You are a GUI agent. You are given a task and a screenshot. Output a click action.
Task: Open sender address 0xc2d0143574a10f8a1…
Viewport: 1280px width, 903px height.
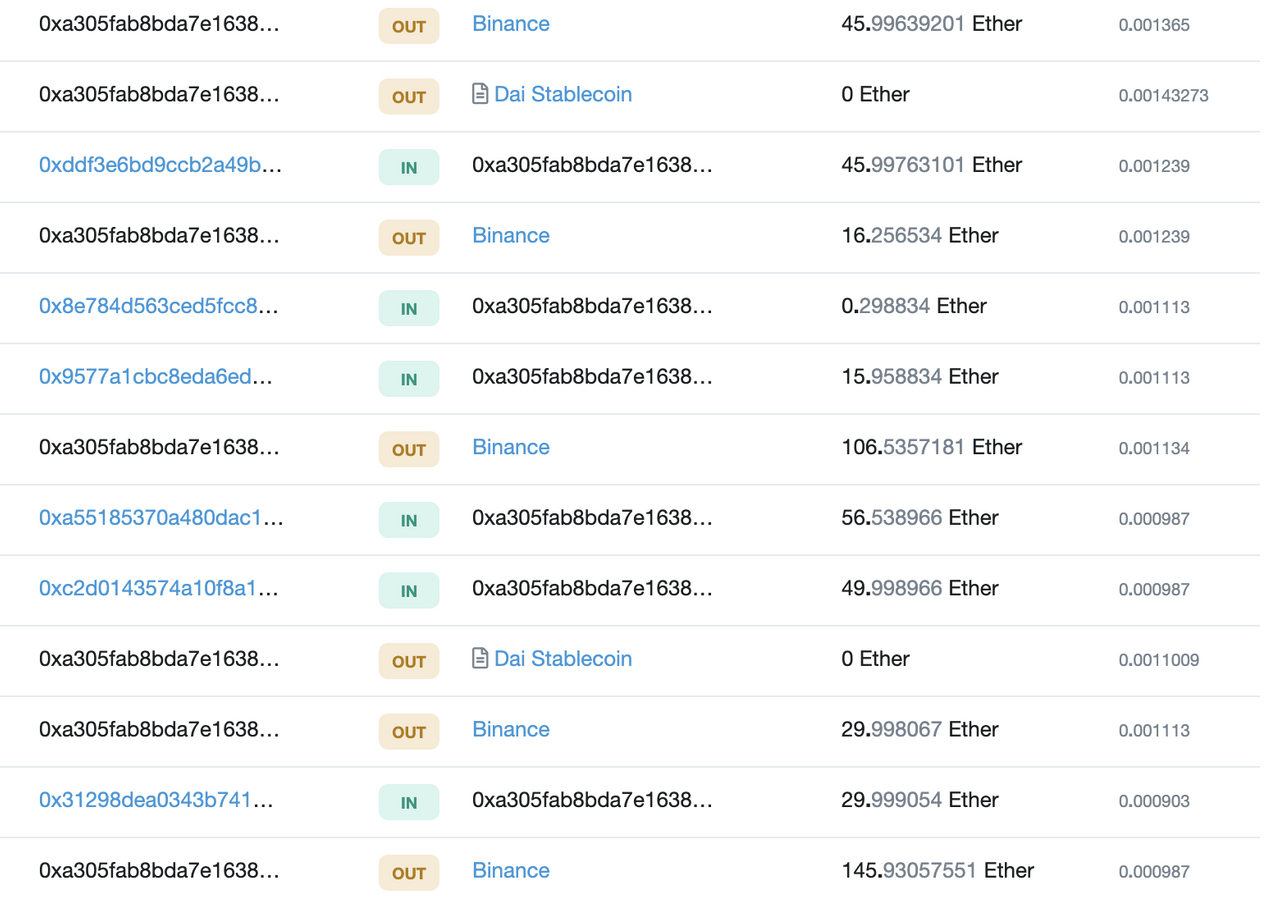pyautogui.click(x=159, y=588)
